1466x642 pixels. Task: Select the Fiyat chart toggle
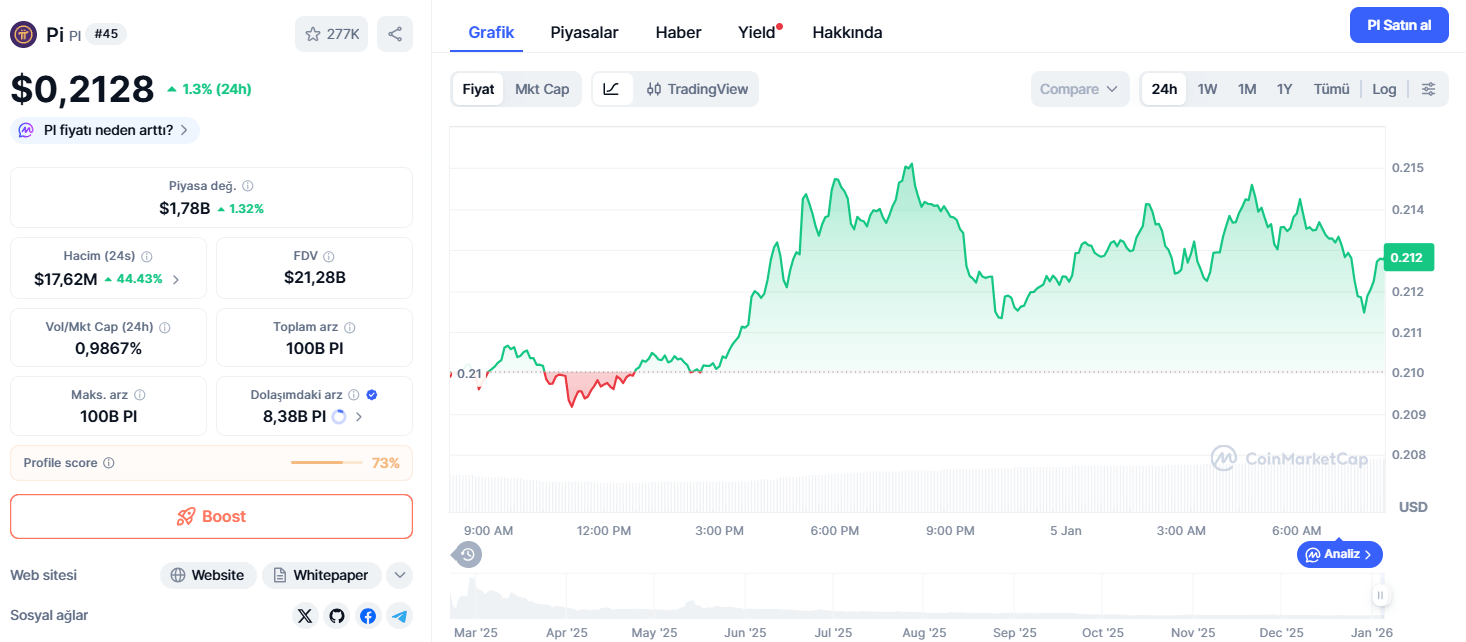(478, 89)
